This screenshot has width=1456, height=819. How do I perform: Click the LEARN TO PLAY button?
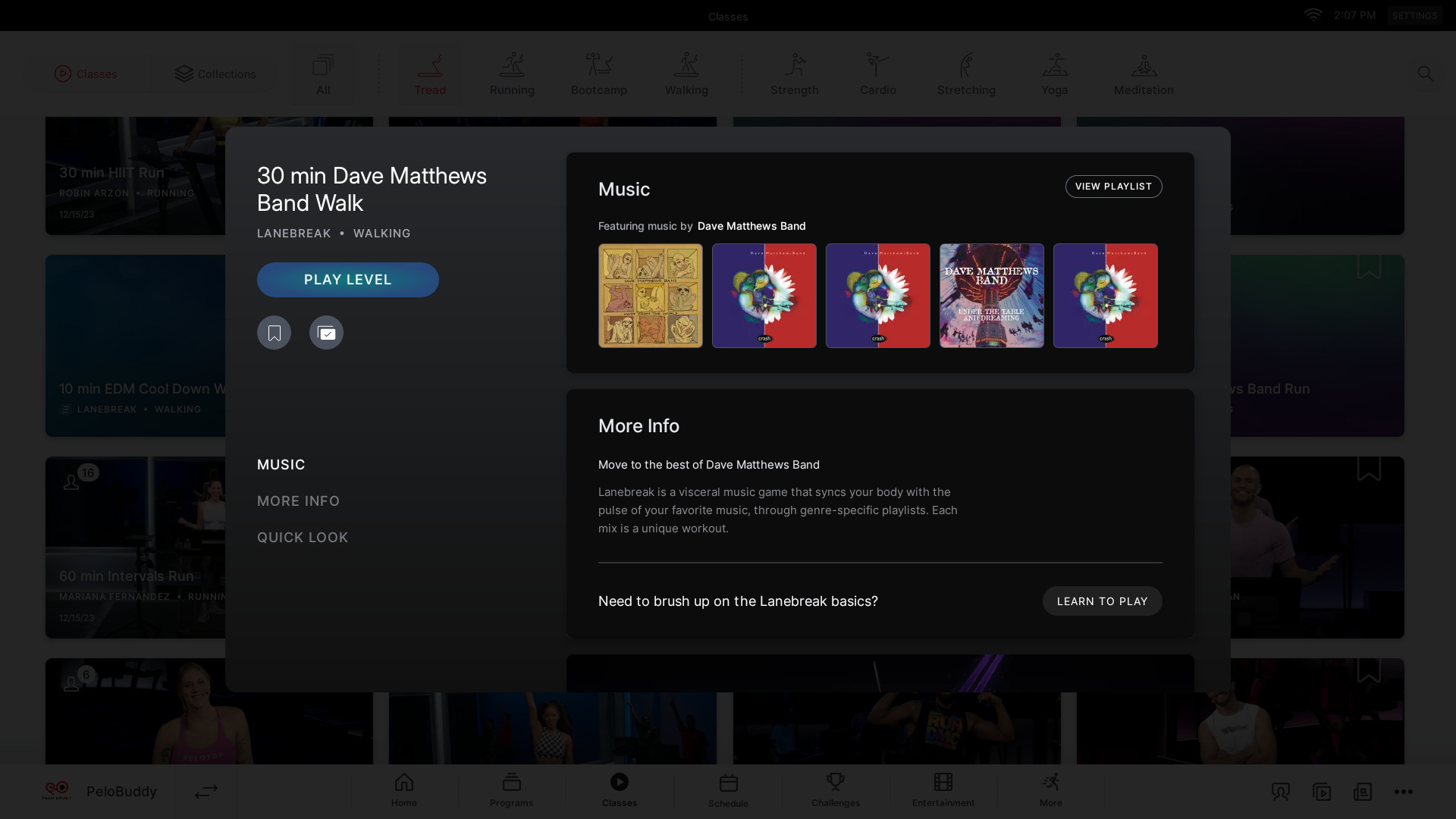(1103, 601)
